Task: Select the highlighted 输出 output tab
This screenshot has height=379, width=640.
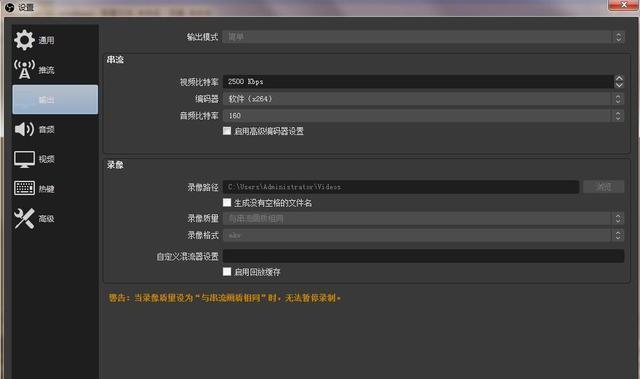Action: pos(55,100)
